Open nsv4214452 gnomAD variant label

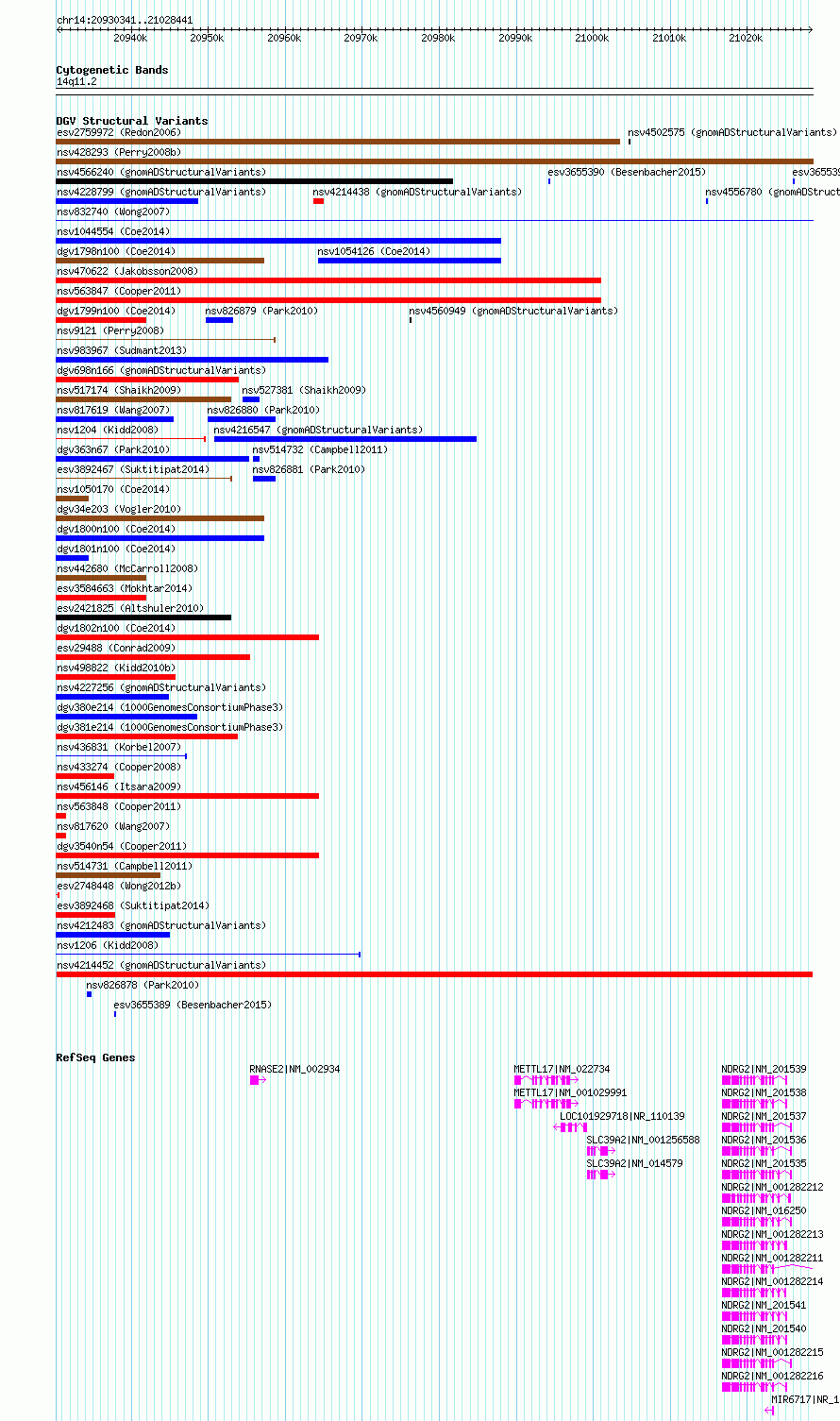click(160, 965)
